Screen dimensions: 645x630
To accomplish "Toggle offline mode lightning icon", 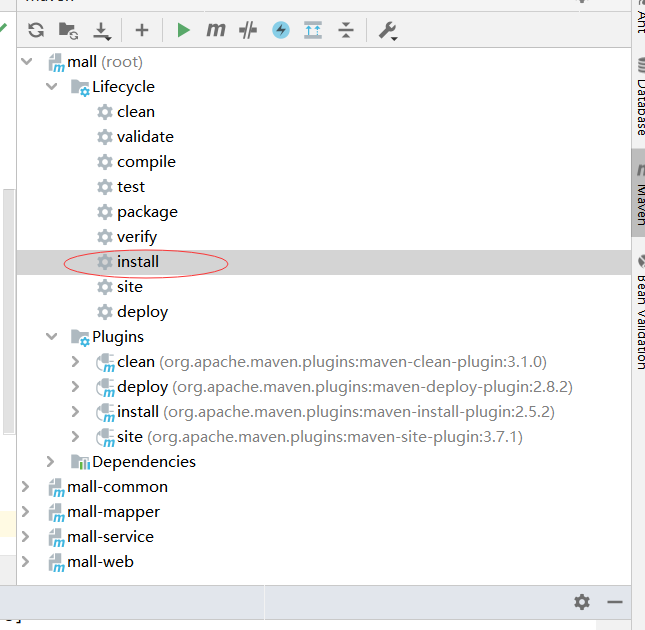I will pos(281,30).
